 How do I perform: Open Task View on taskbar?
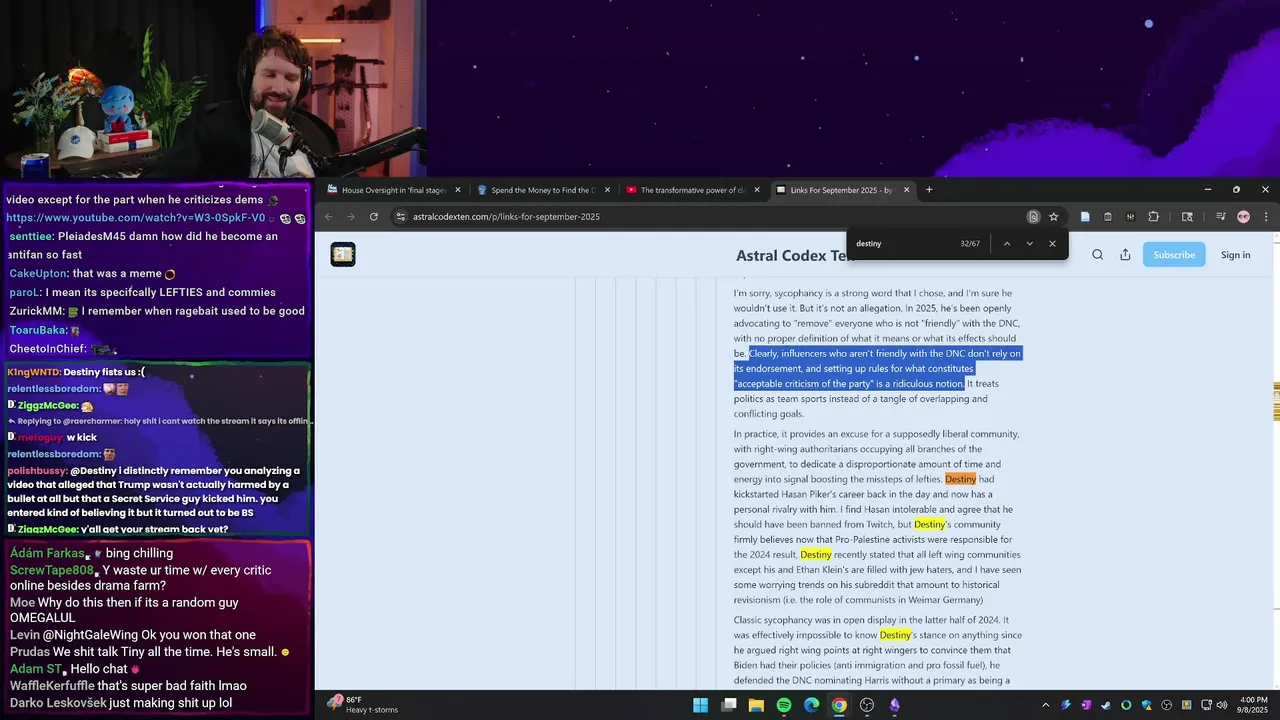tap(729, 705)
